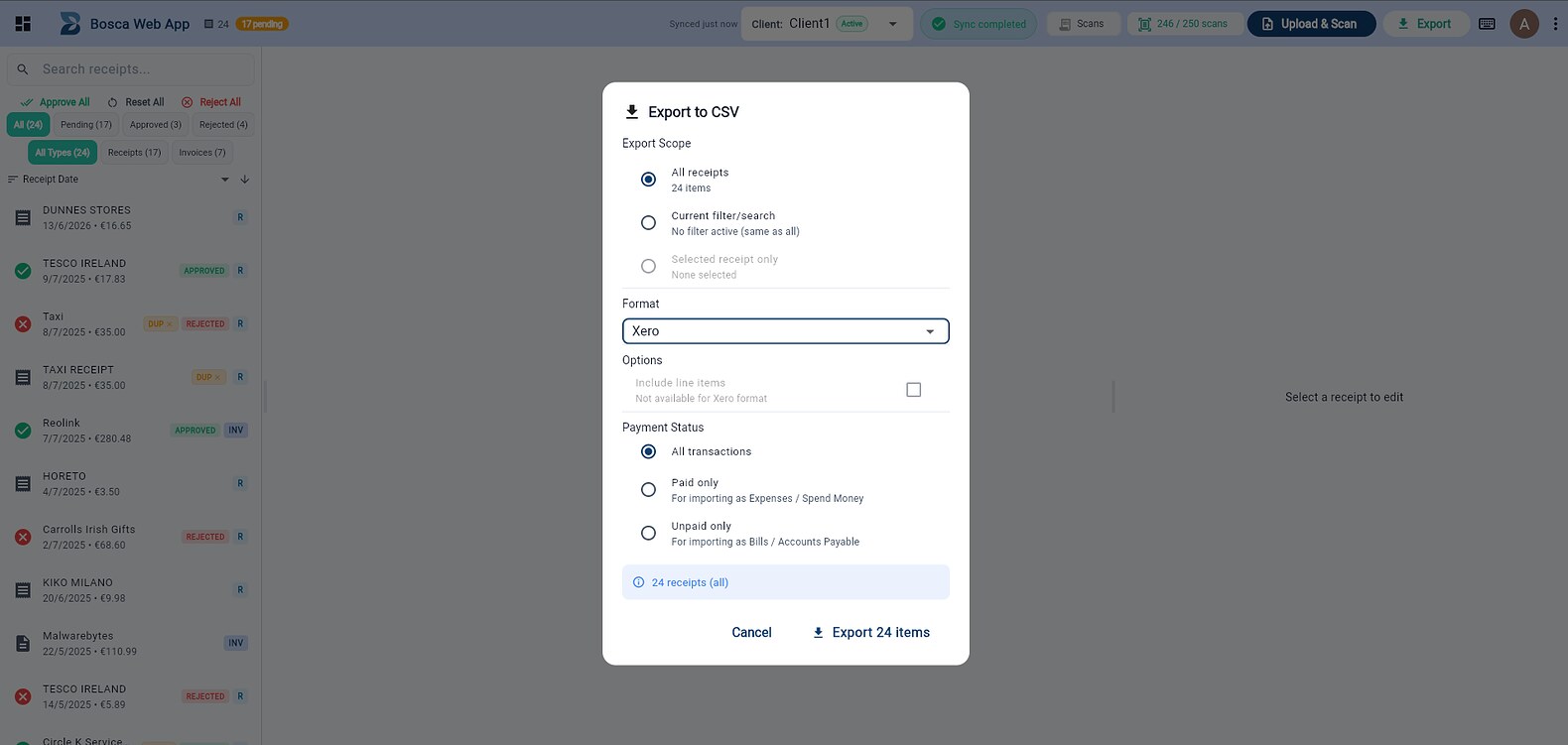Open the dashboard grid icon

(x=23, y=24)
